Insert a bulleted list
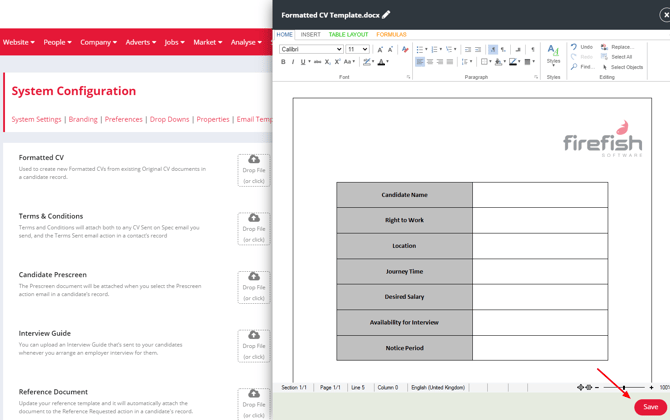Screen dimensions: 670x420 [x=421, y=50]
